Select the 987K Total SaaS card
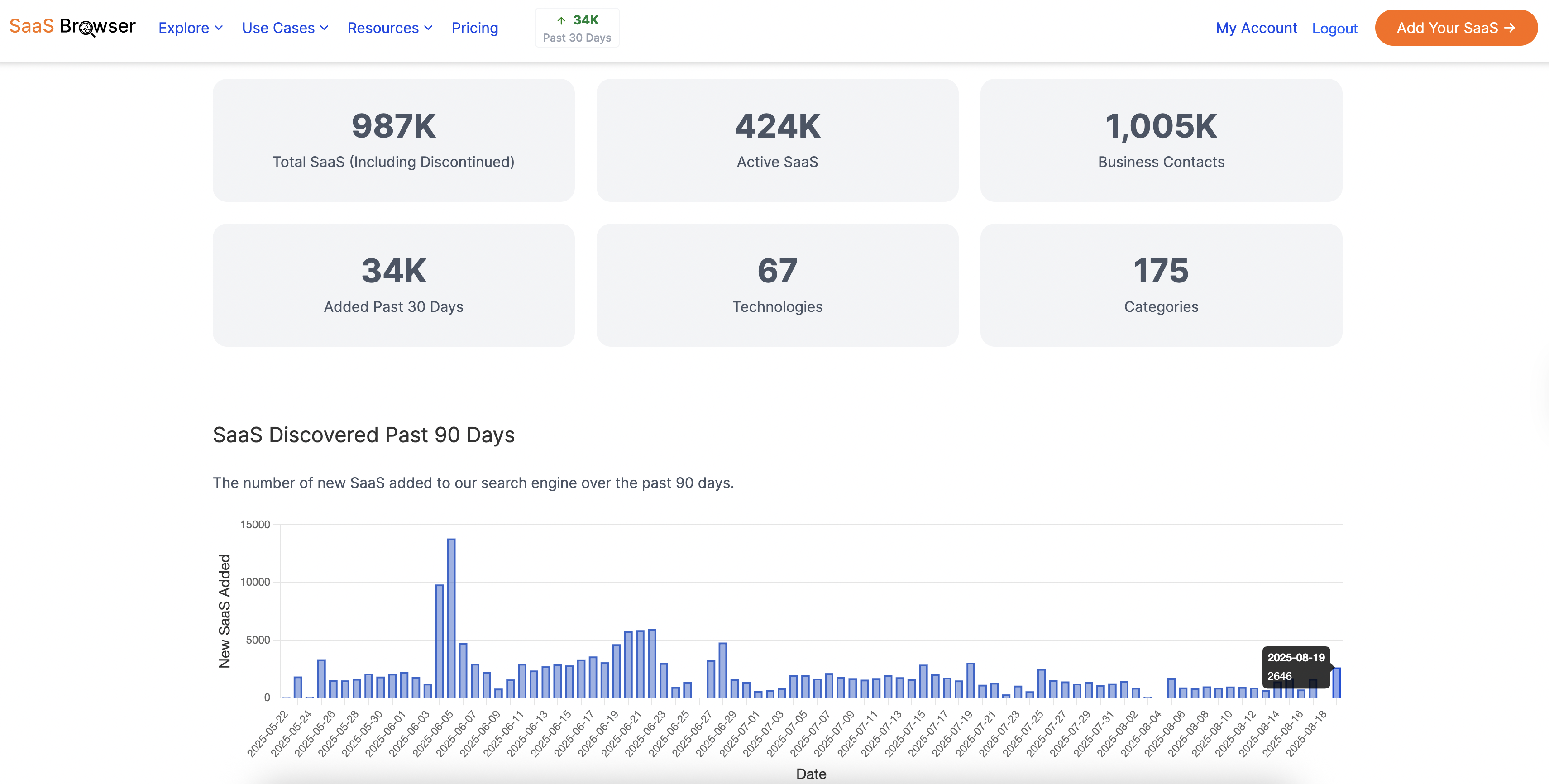Screen dimensions: 1549x784 (393, 139)
